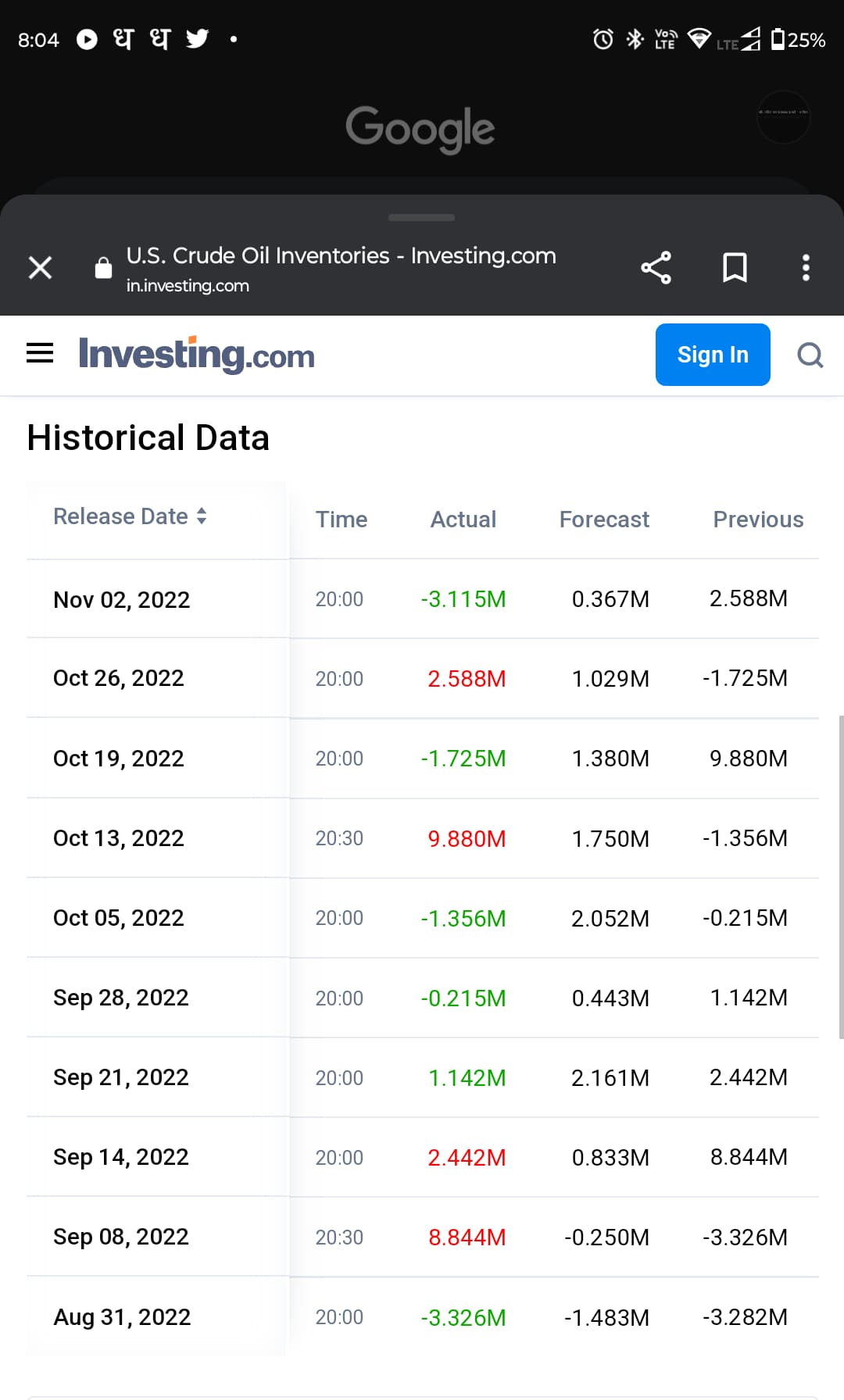Screen dimensions: 844x1400
Task: Select forecast value 1.380M
Action: 610,759
